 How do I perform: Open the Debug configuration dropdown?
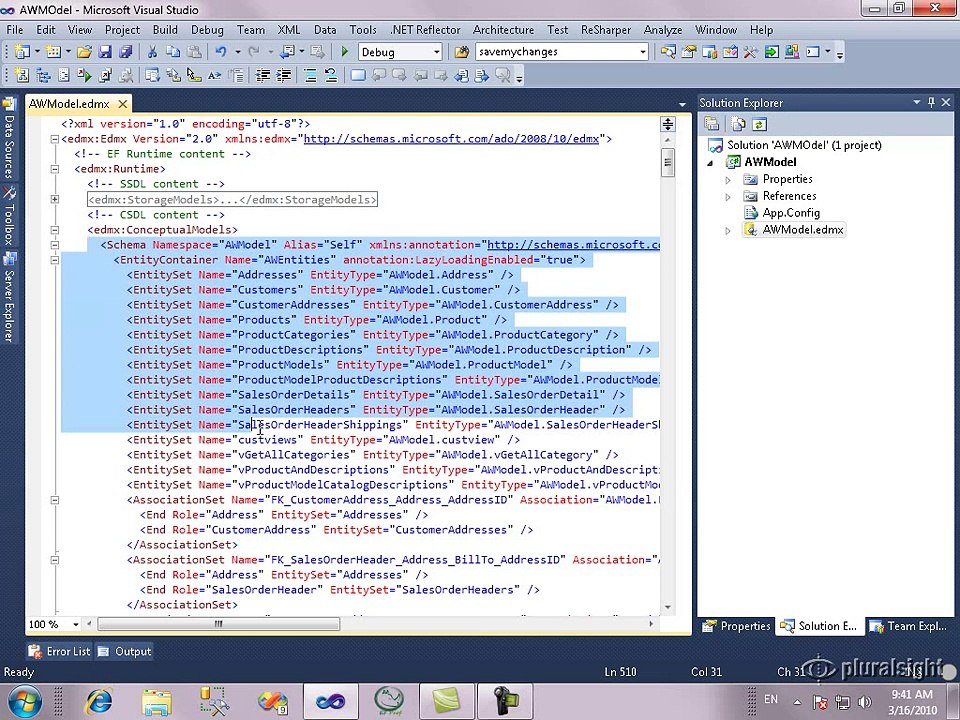click(437, 52)
